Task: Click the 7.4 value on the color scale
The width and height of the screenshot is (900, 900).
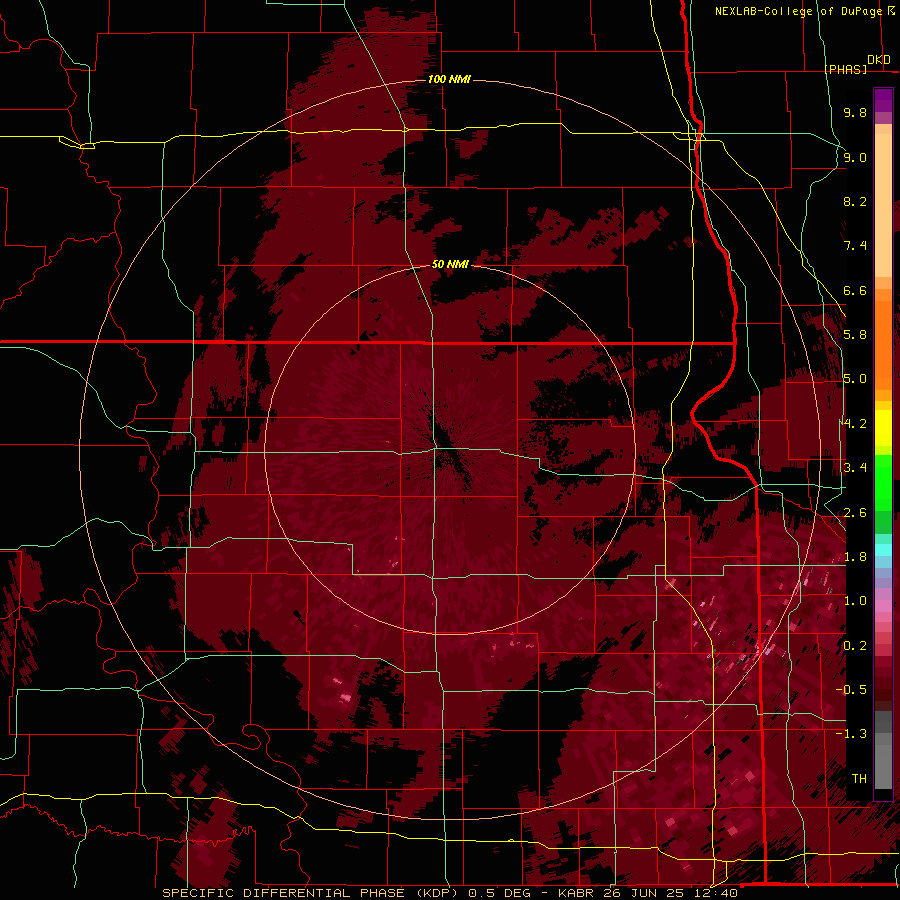Action: coord(855,246)
